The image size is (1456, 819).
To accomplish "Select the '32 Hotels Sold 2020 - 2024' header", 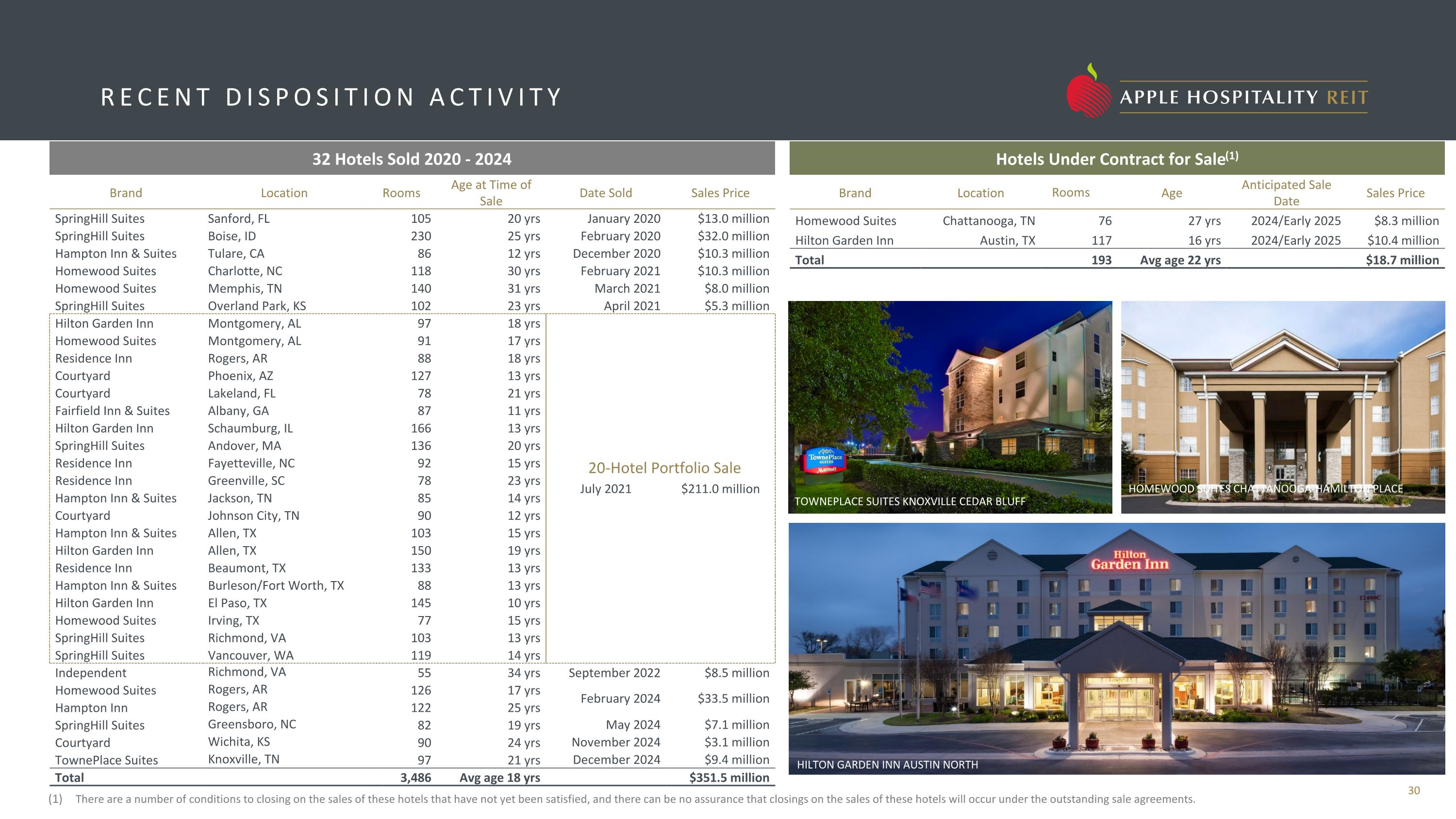I will point(412,159).
